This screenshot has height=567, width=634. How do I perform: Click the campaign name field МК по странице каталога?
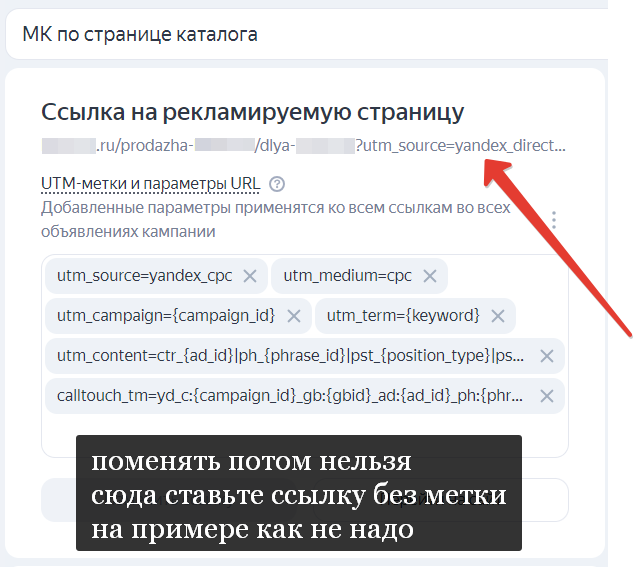tap(306, 34)
